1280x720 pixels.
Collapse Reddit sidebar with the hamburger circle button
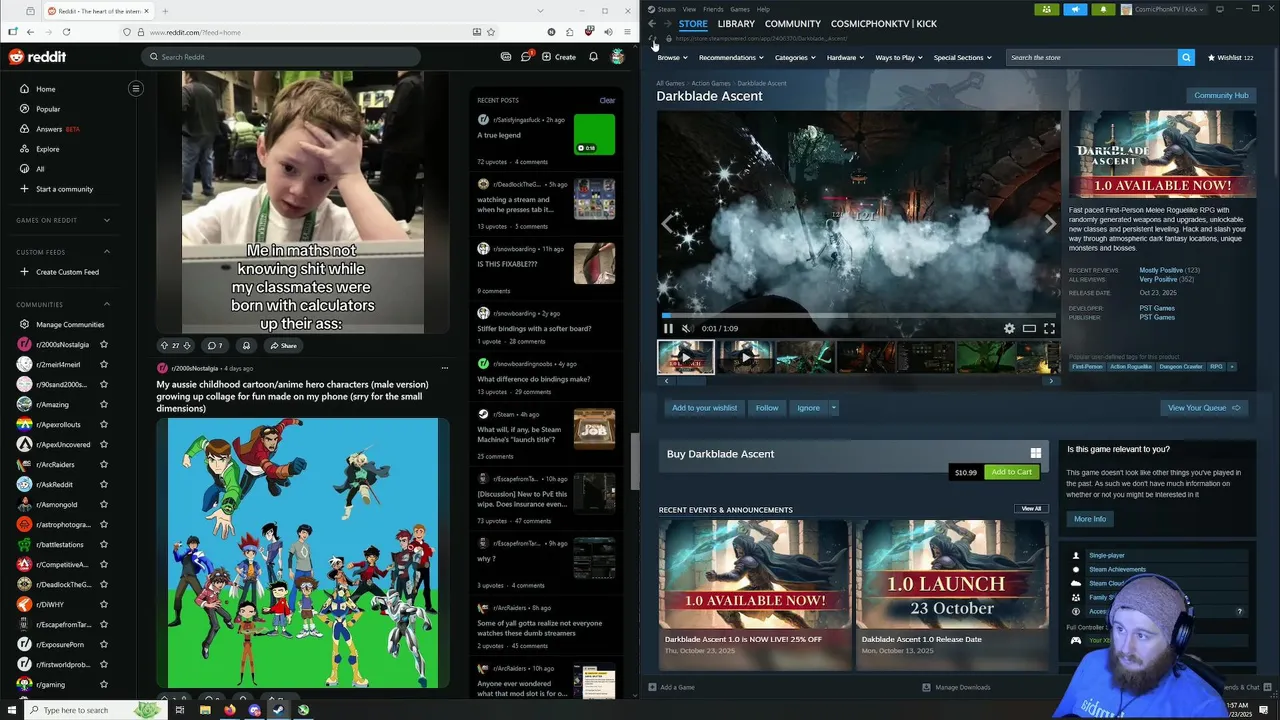point(136,88)
